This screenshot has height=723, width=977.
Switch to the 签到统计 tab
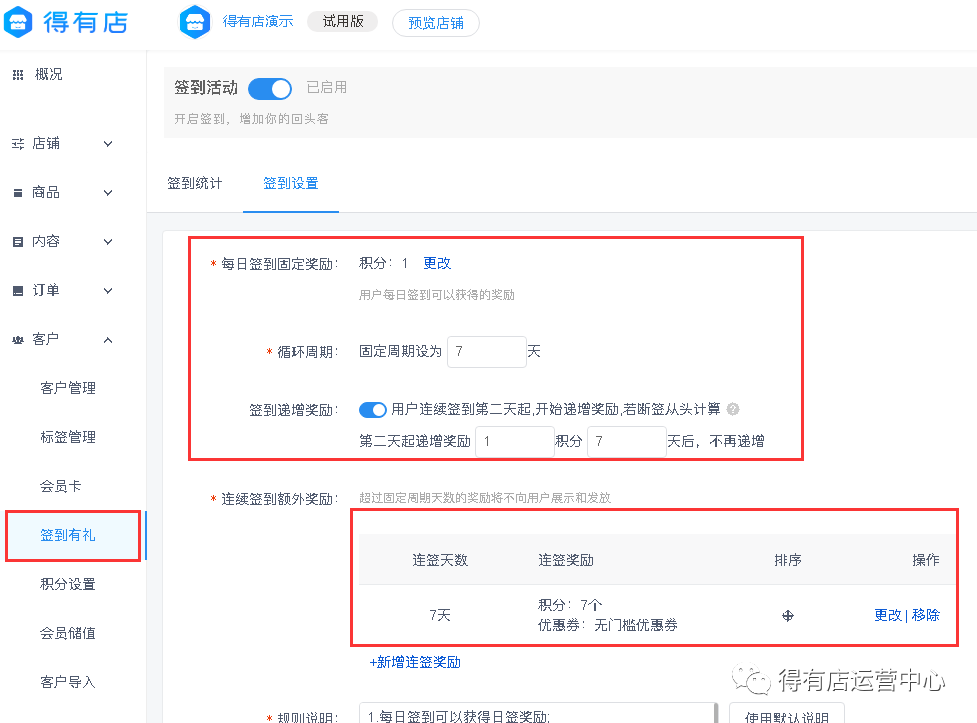point(195,184)
